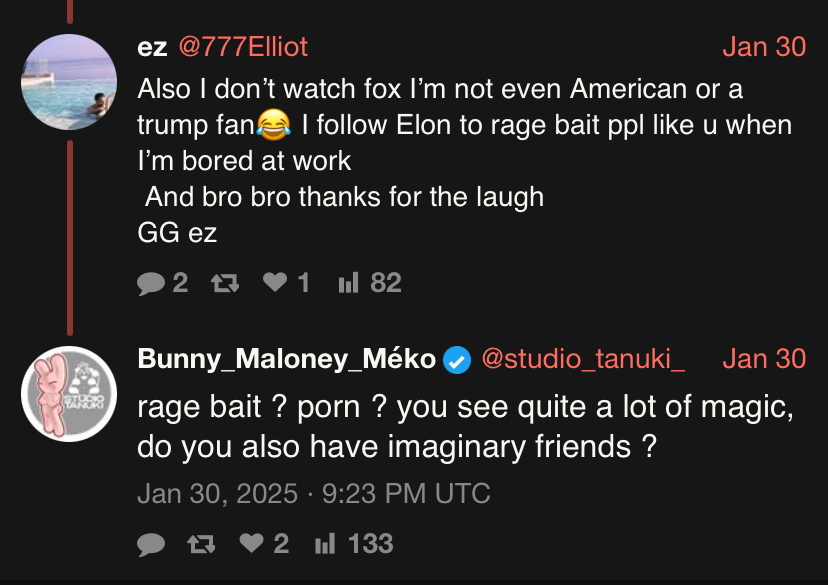828x585 pixels.
Task: Open the @777Elliot handle link
Action: tap(243, 47)
